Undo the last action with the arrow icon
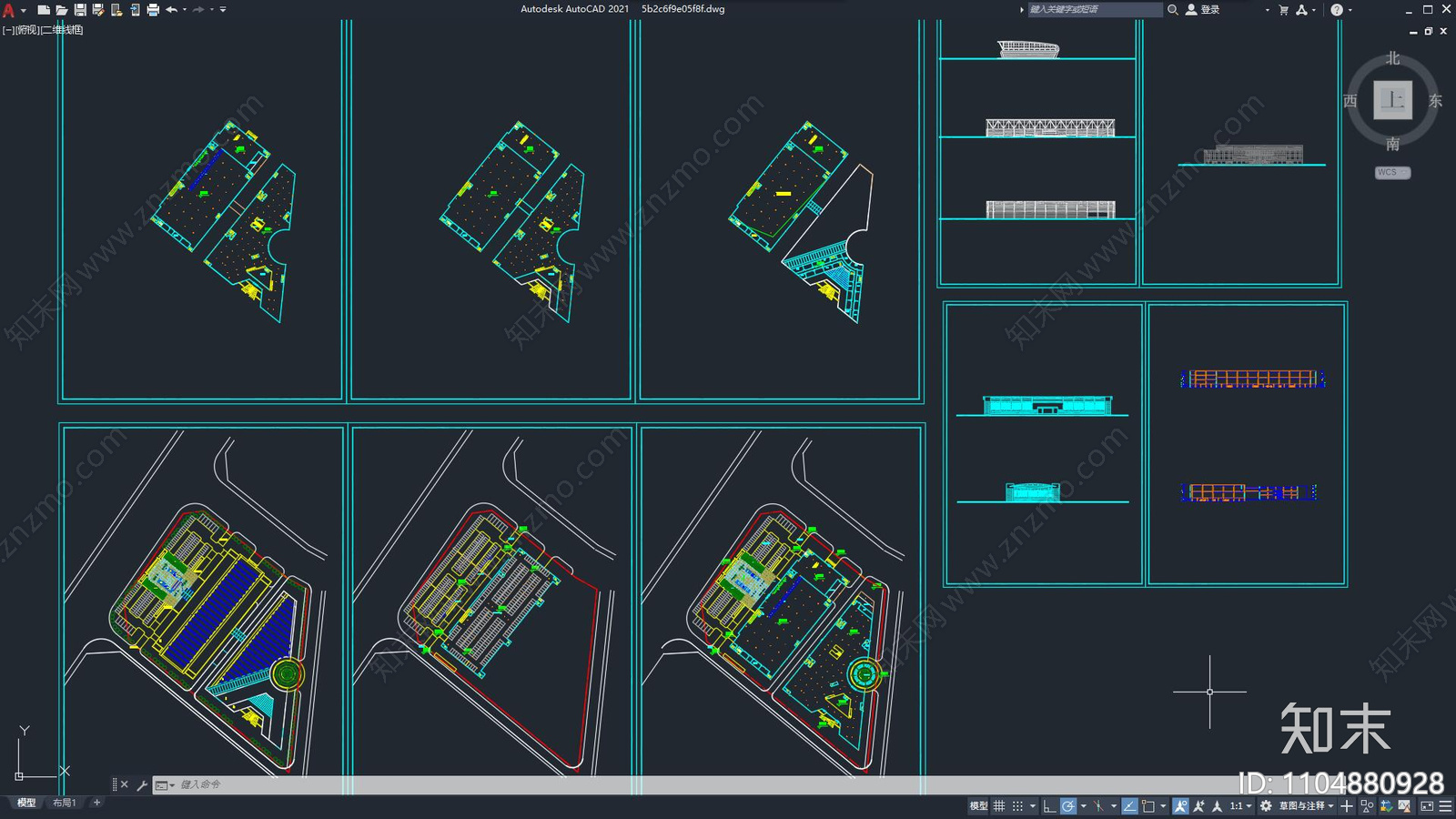Screen dimensions: 1456x819 pos(171,10)
